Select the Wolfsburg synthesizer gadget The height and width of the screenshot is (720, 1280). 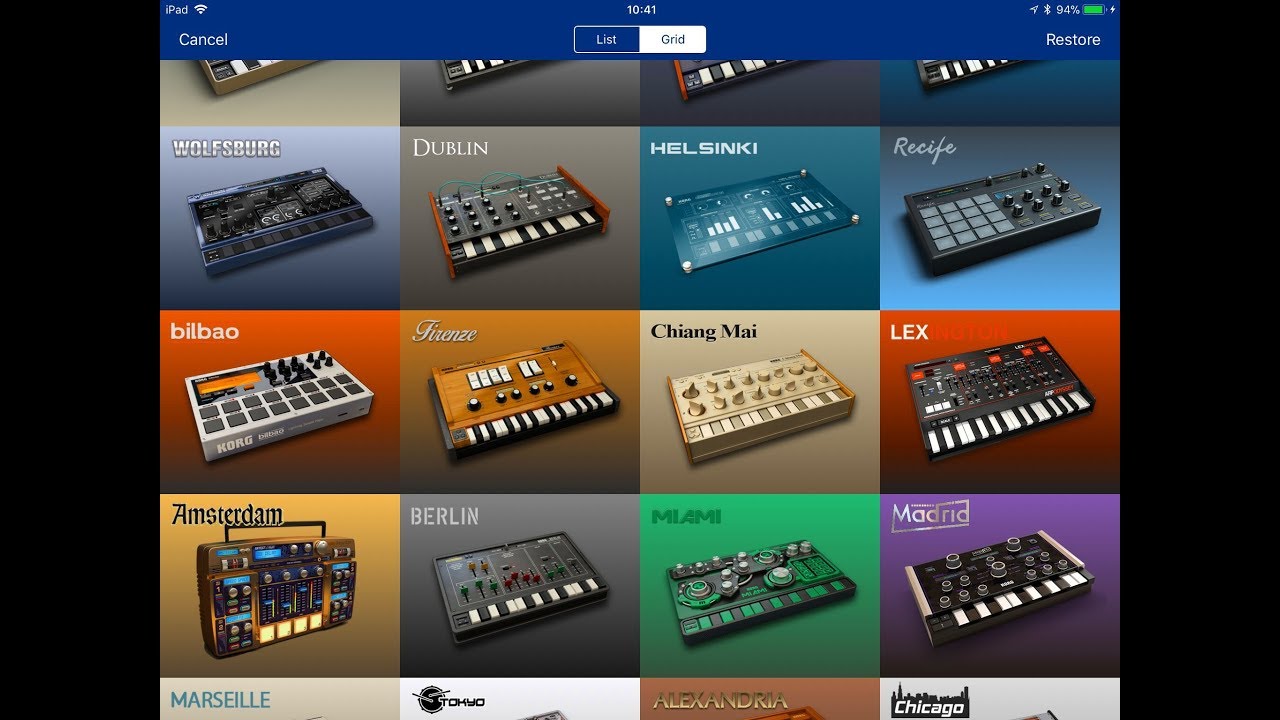coord(280,218)
